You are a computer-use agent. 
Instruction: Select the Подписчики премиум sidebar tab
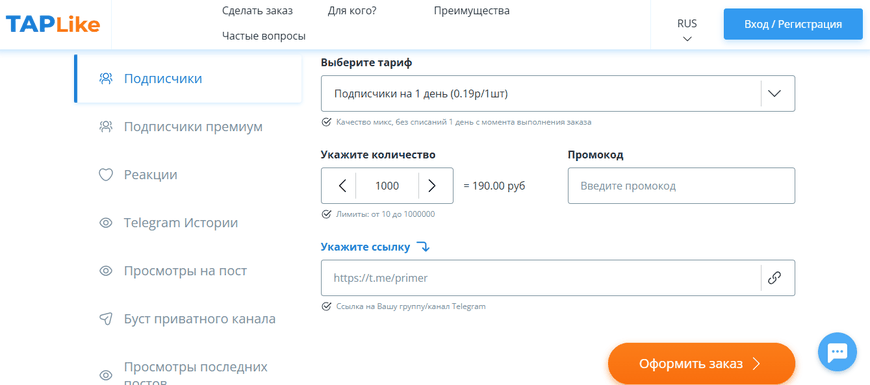pyautogui.click(x=189, y=127)
